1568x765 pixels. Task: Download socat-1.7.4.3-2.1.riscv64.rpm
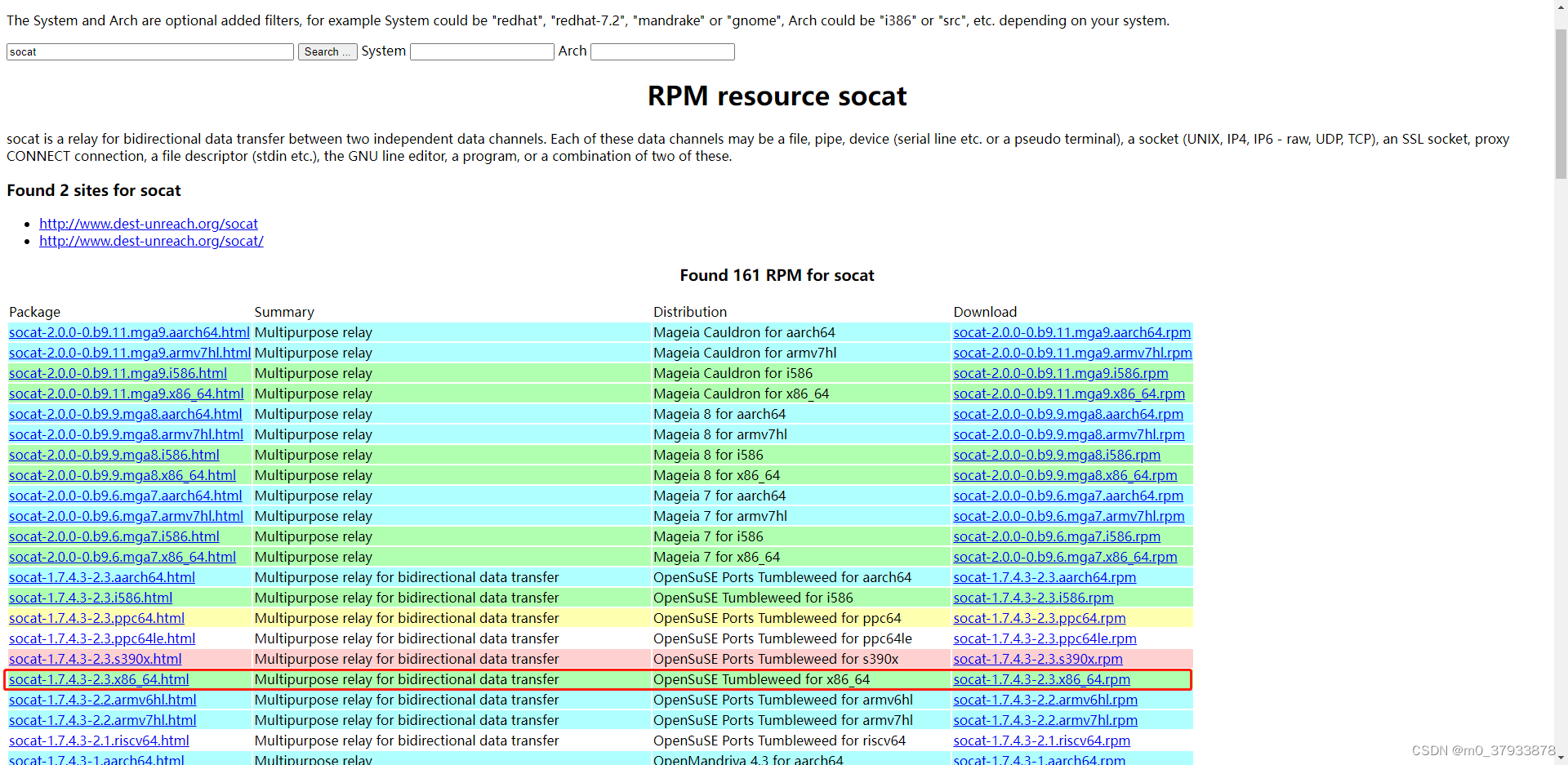1042,741
